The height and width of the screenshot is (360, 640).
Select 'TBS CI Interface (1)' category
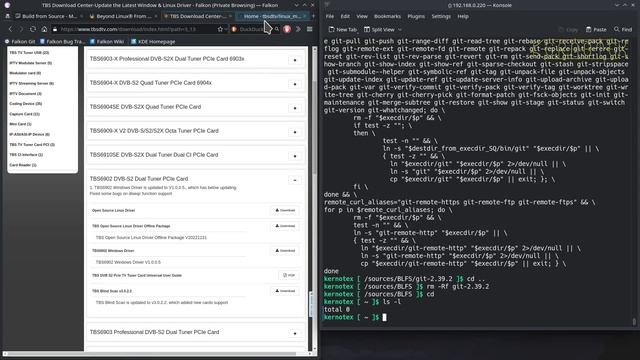(26, 155)
